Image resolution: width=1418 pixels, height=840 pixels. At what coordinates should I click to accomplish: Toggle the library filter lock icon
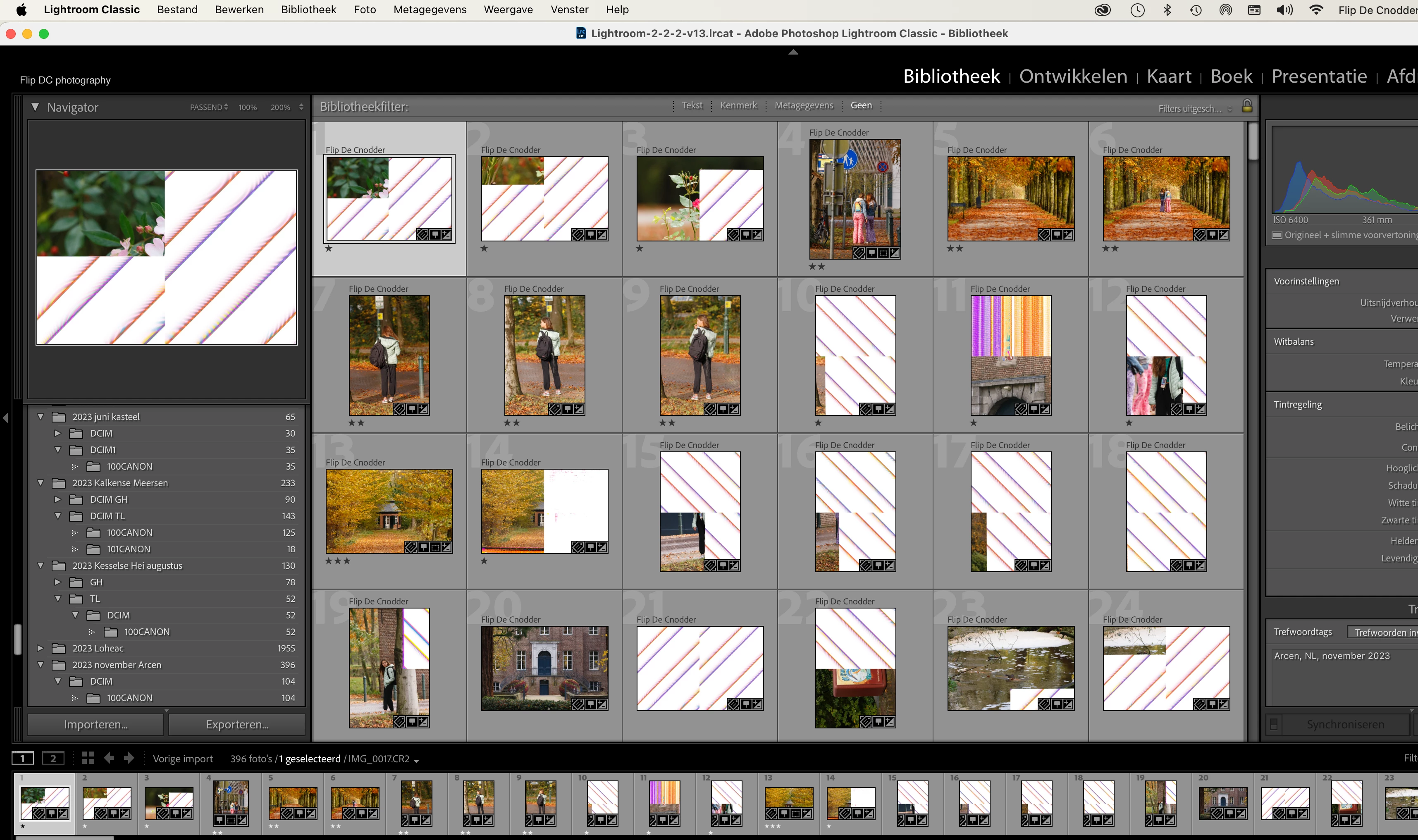[x=1246, y=106]
